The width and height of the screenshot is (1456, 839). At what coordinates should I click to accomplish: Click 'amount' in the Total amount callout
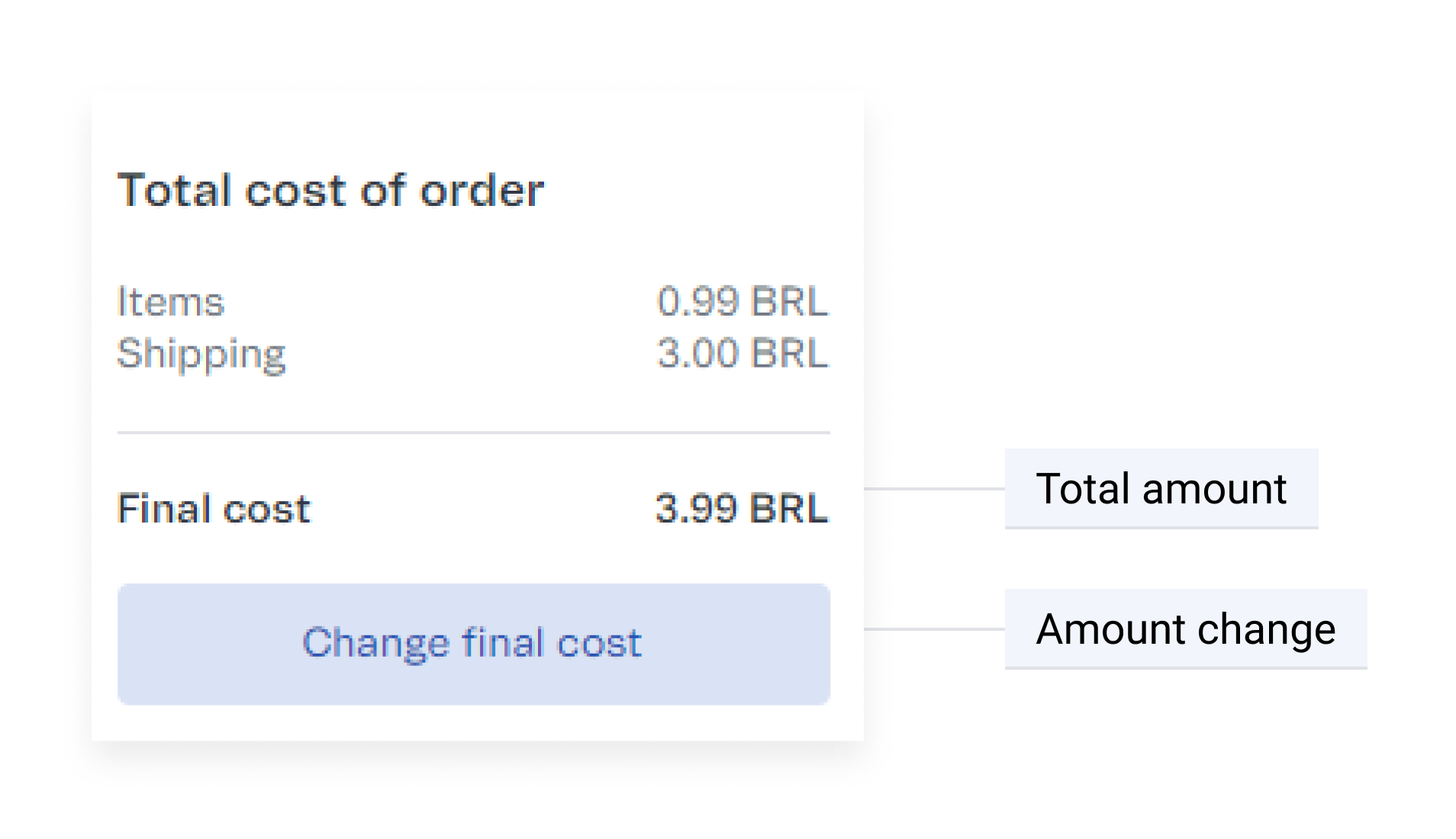tap(1214, 489)
